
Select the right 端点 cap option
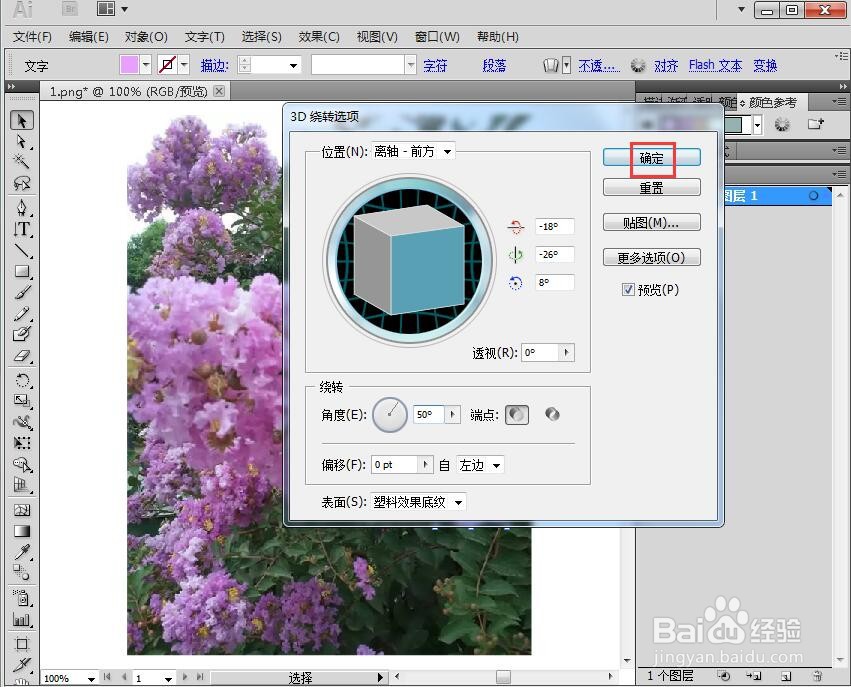click(x=552, y=413)
